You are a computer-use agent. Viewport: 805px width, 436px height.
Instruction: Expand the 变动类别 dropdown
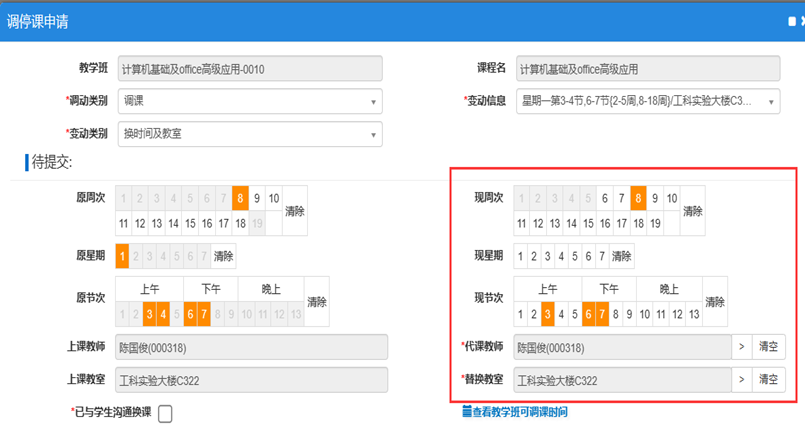tap(249, 133)
